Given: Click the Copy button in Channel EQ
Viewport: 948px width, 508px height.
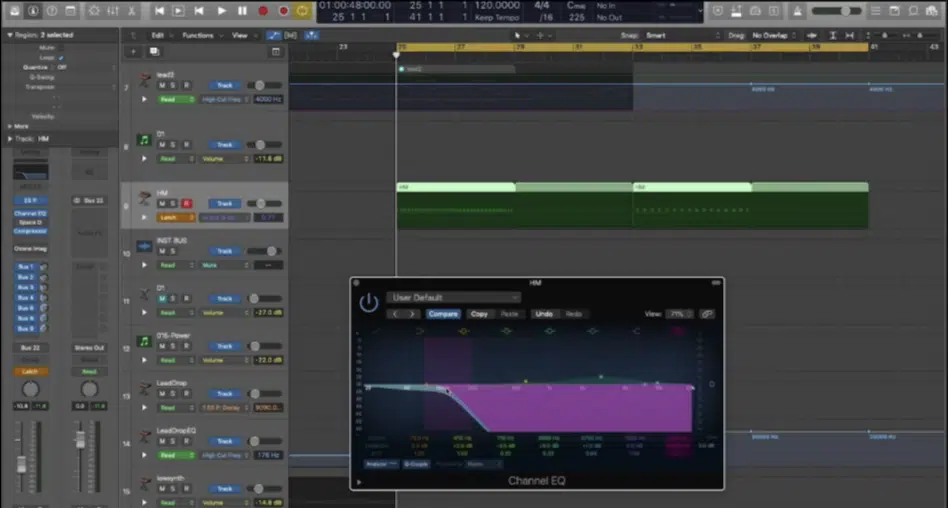Looking at the screenshot, I should tap(479, 314).
